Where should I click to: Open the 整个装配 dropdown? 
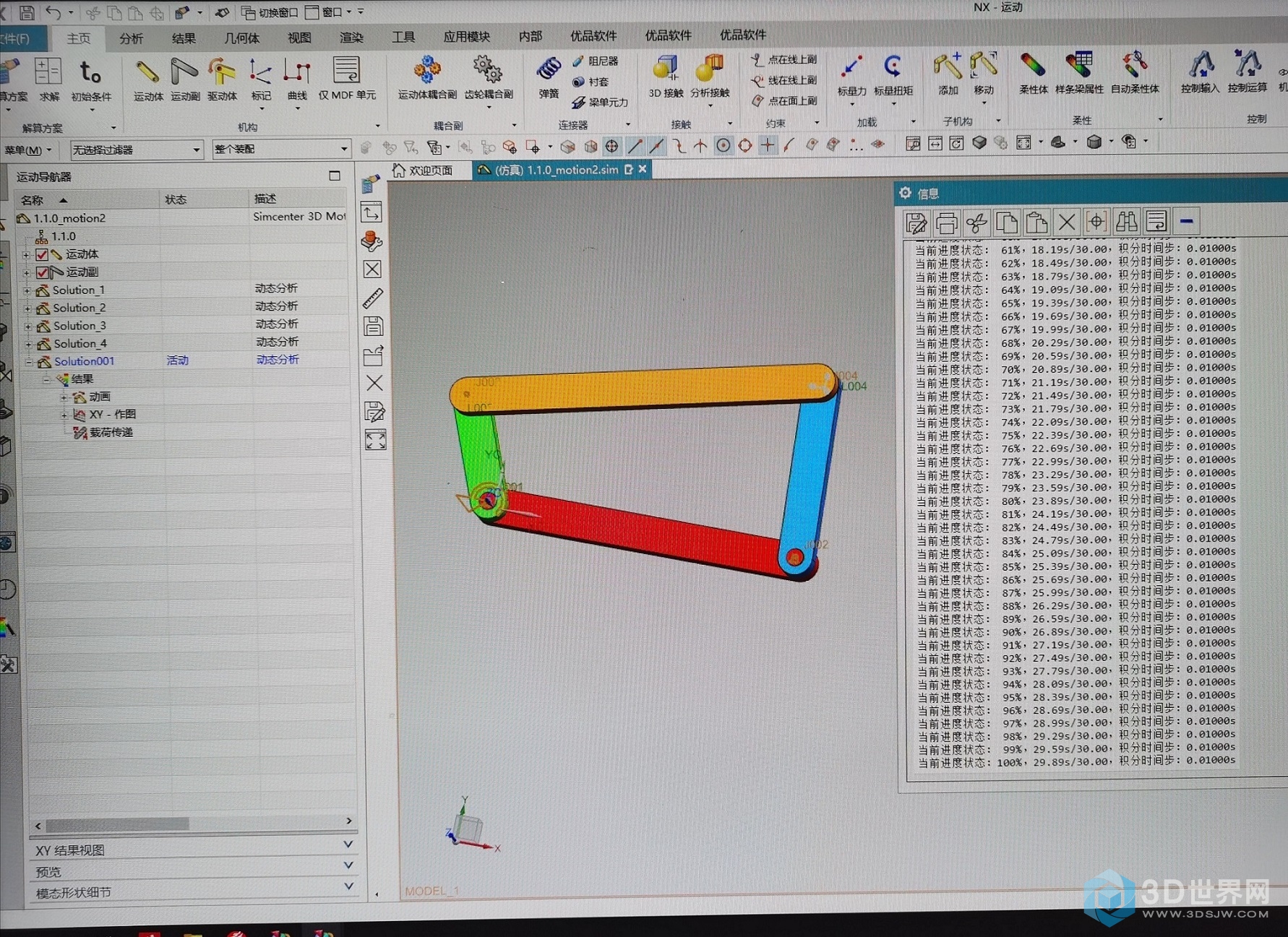point(281,149)
